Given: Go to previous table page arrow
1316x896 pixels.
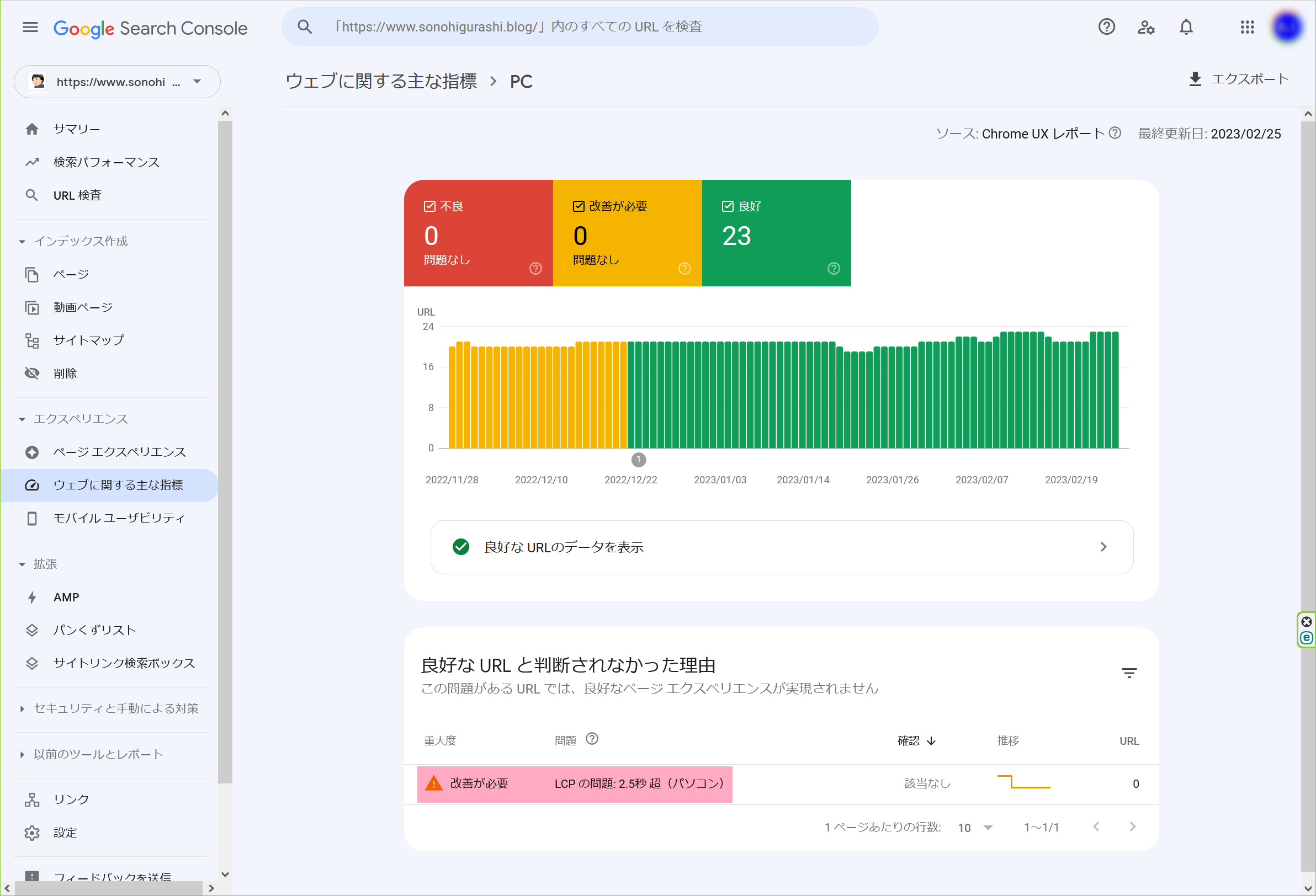Looking at the screenshot, I should [1096, 826].
